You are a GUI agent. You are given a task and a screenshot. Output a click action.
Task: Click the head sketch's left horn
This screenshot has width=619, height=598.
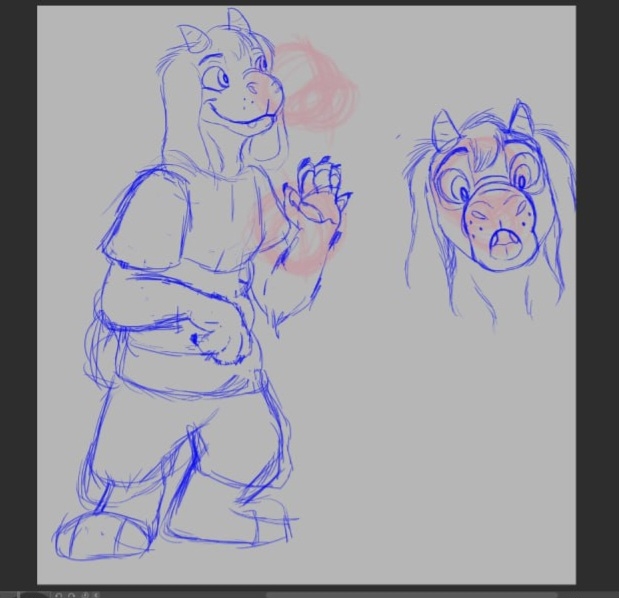coord(443,130)
